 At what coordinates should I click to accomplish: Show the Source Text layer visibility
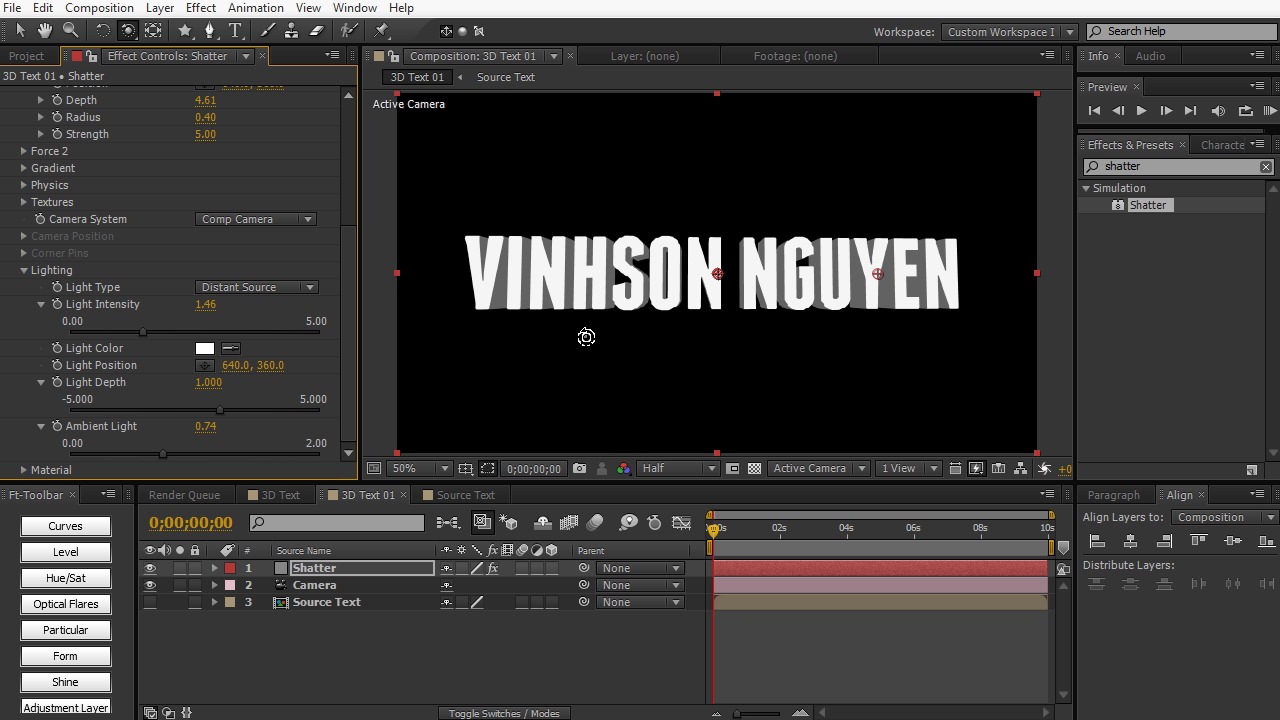150,602
